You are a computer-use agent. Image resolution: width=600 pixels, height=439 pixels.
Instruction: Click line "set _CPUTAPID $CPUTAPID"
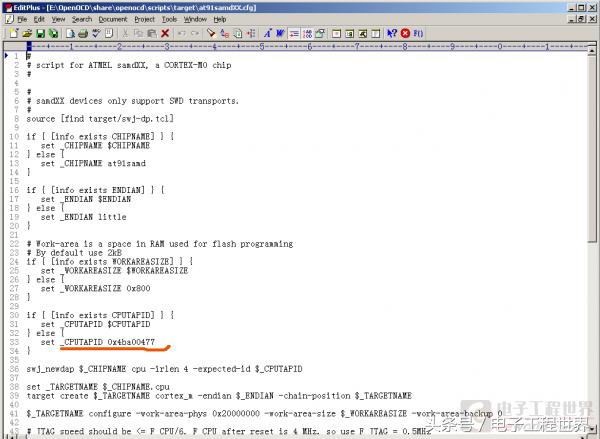click(x=95, y=324)
